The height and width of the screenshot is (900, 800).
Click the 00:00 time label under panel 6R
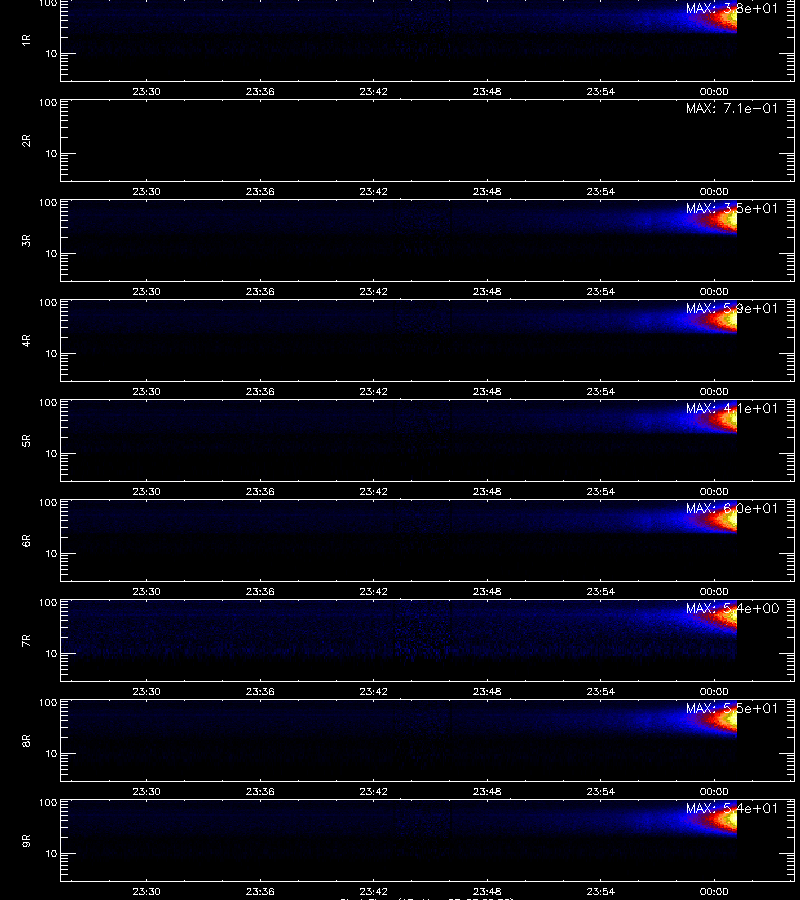tap(714, 591)
